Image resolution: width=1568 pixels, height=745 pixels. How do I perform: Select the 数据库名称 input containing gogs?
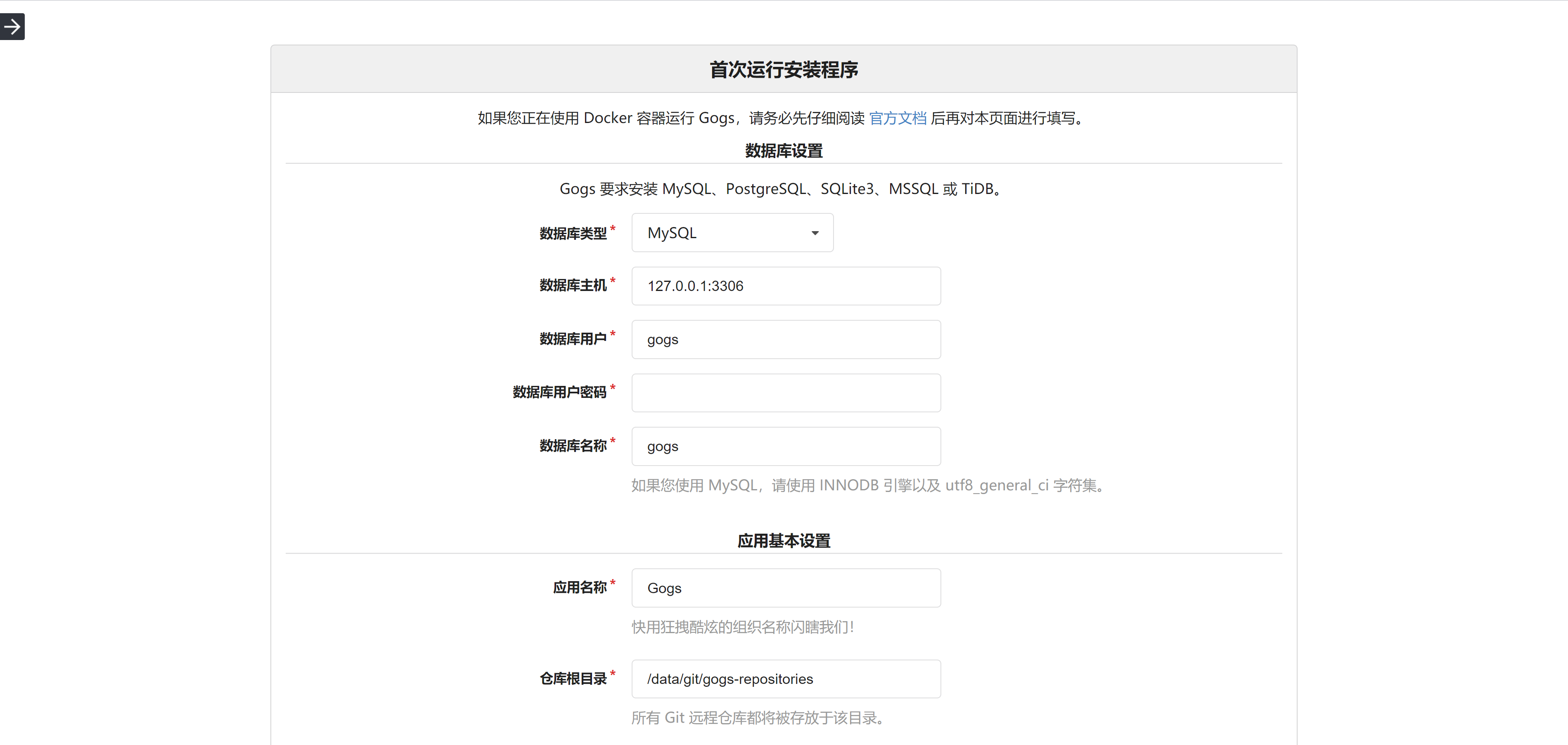785,447
